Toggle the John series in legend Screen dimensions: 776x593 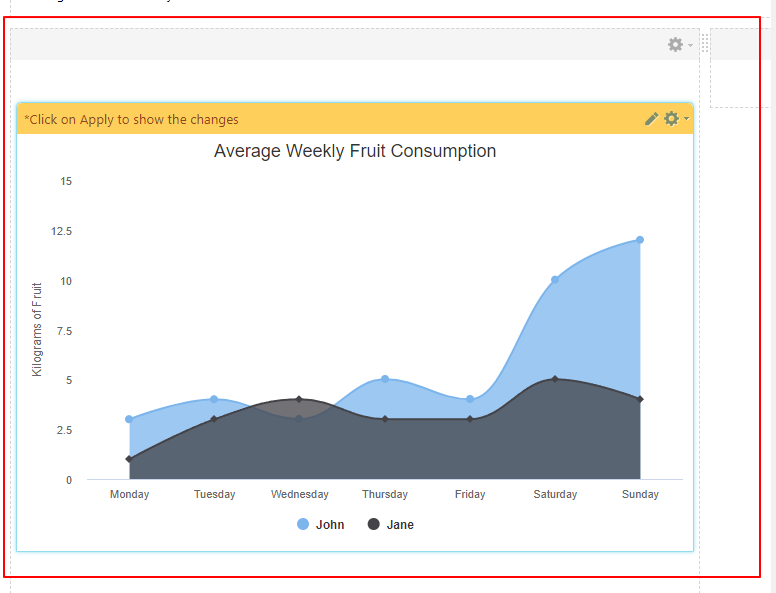(x=330, y=525)
